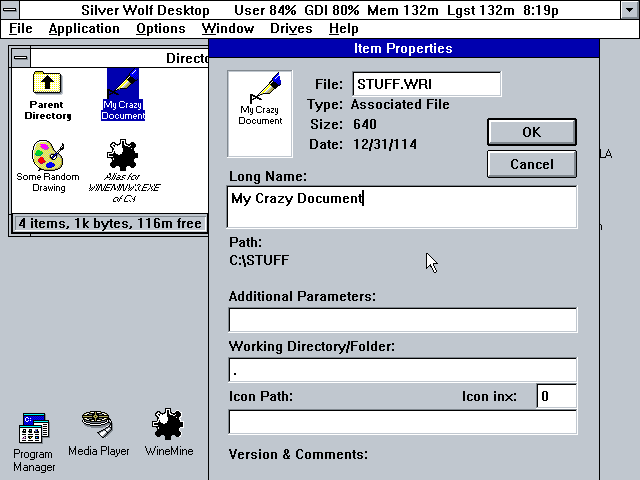Screen dimensions: 640x480
Task: Open the directory window's control menu box
Action: click(x=22, y=58)
